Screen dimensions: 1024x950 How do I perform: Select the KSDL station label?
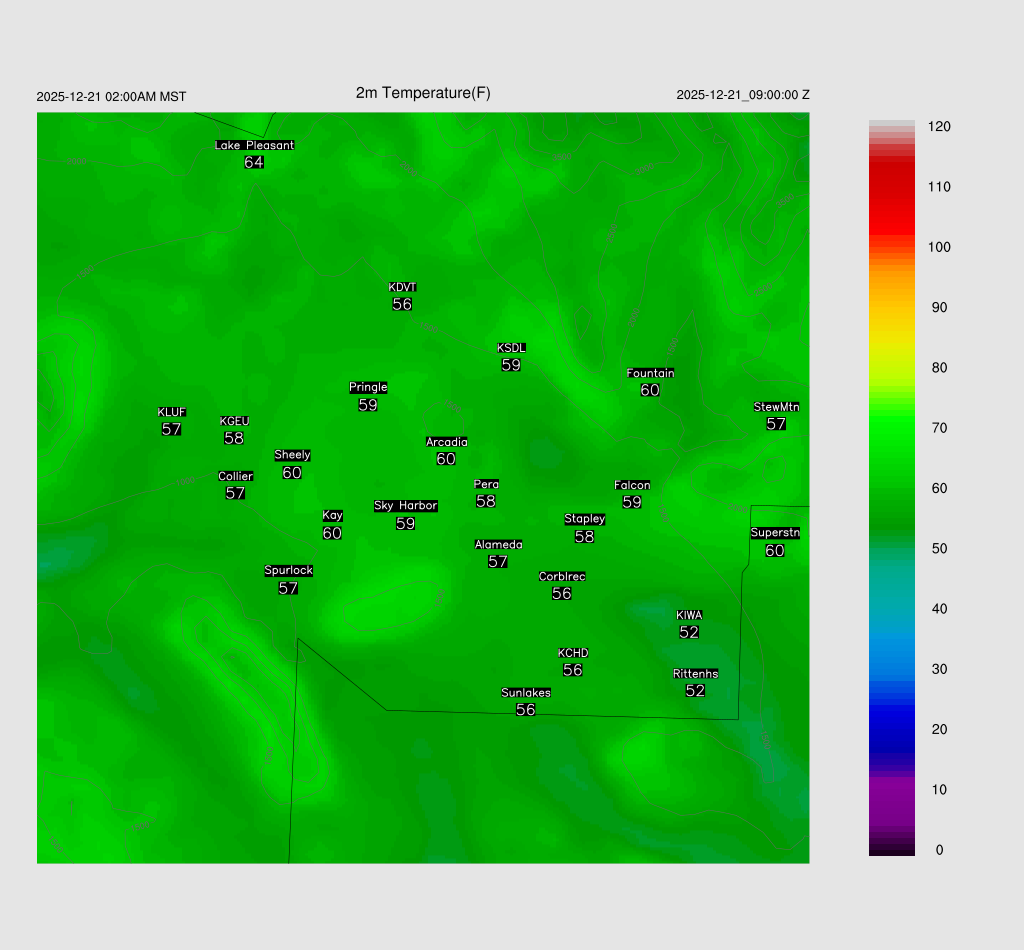click(511, 348)
